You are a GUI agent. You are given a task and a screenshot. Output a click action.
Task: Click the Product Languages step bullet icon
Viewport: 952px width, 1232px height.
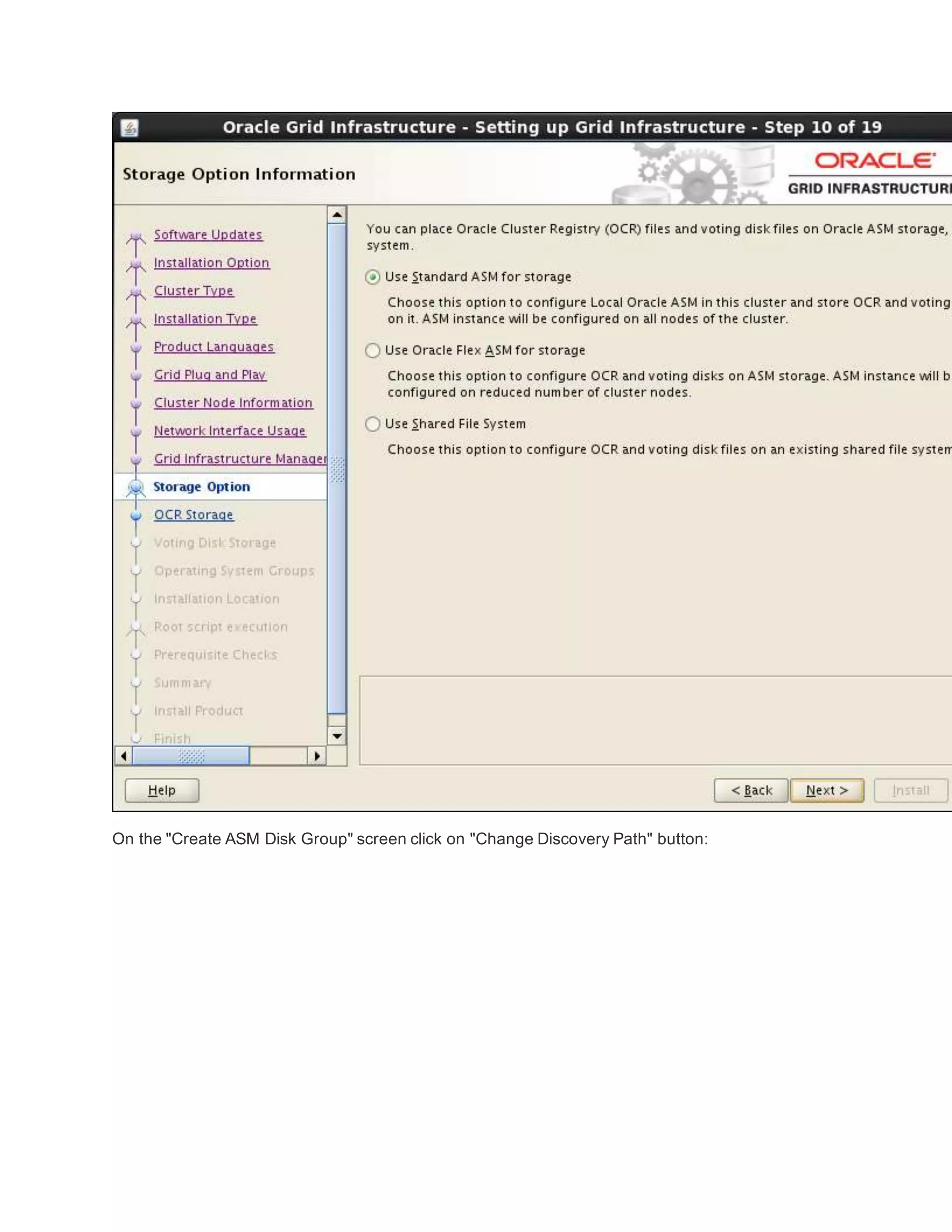click(135, 347)
